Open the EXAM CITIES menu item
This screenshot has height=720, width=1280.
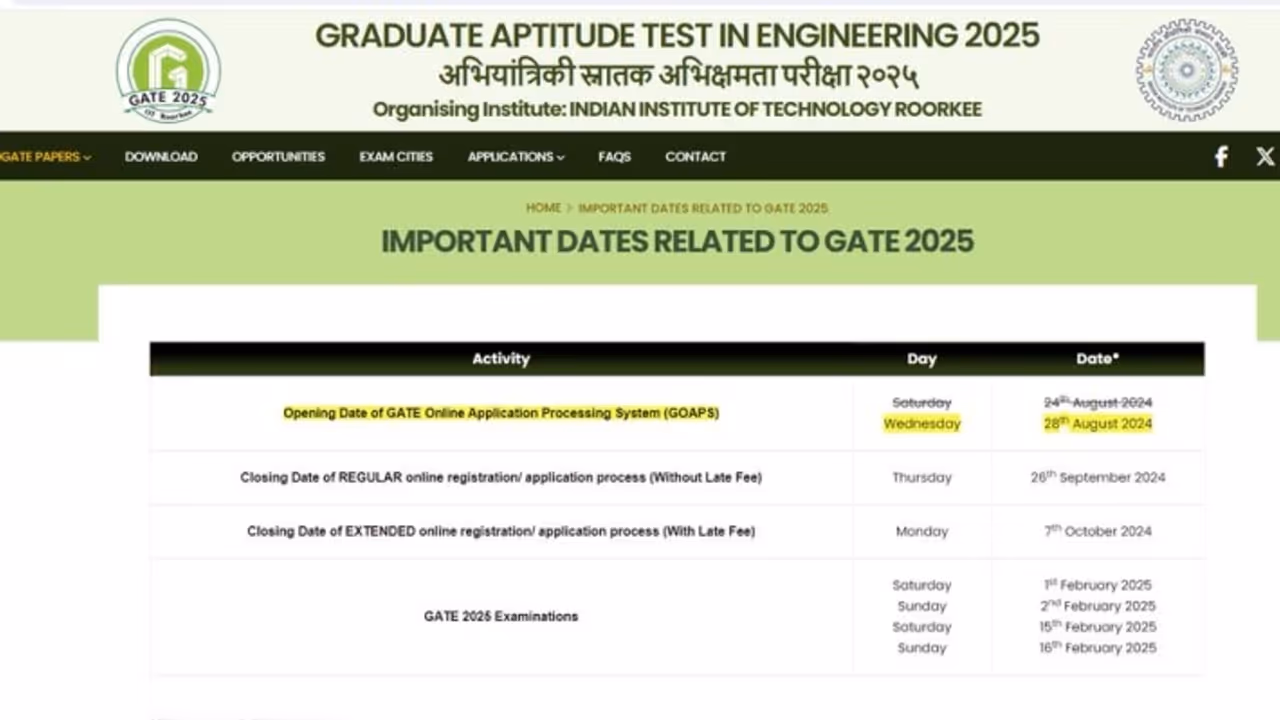(x=396, y=157)
